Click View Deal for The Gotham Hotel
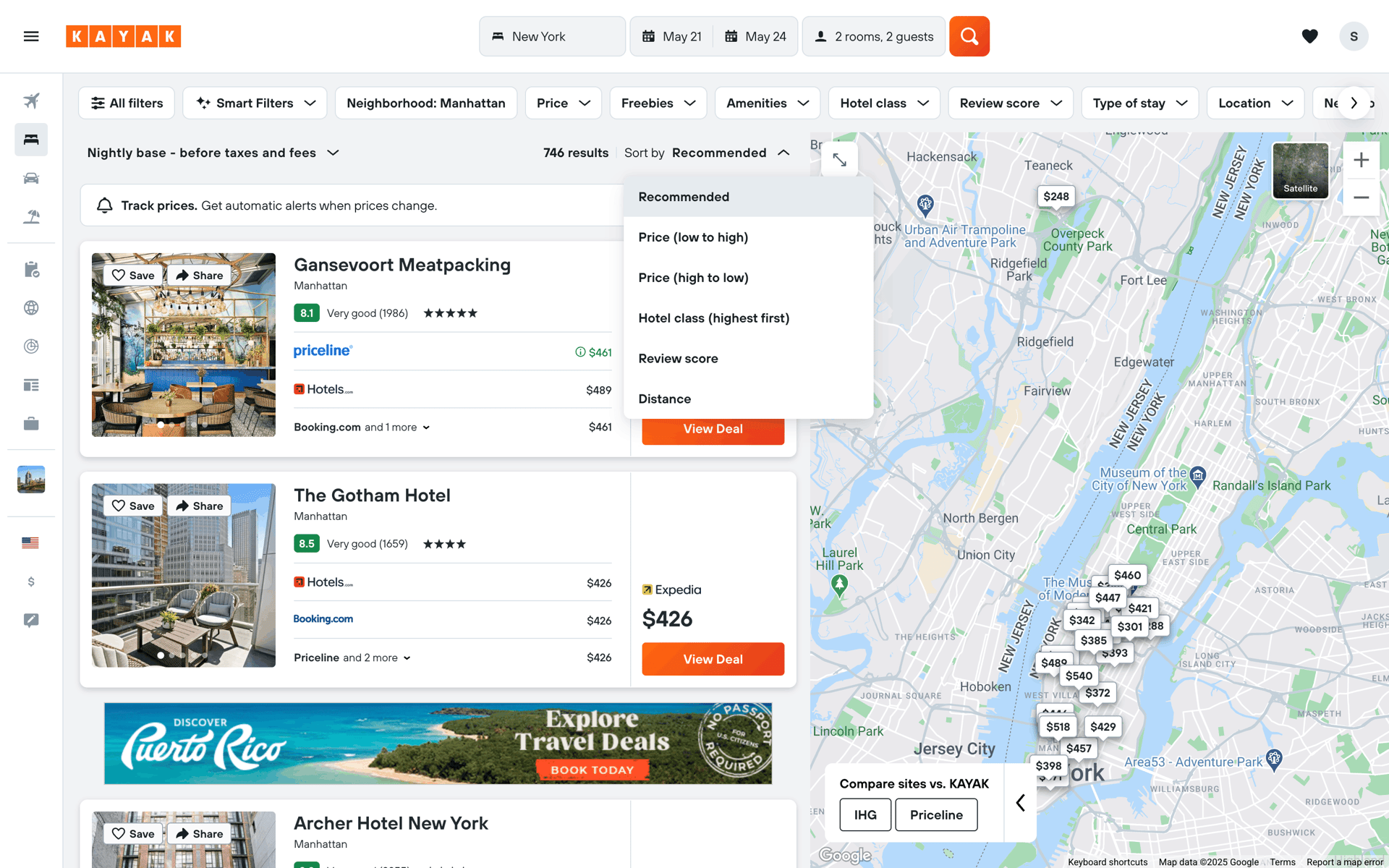The height and width of the screenshot is (868, 1389). click(x=713, y=659)
